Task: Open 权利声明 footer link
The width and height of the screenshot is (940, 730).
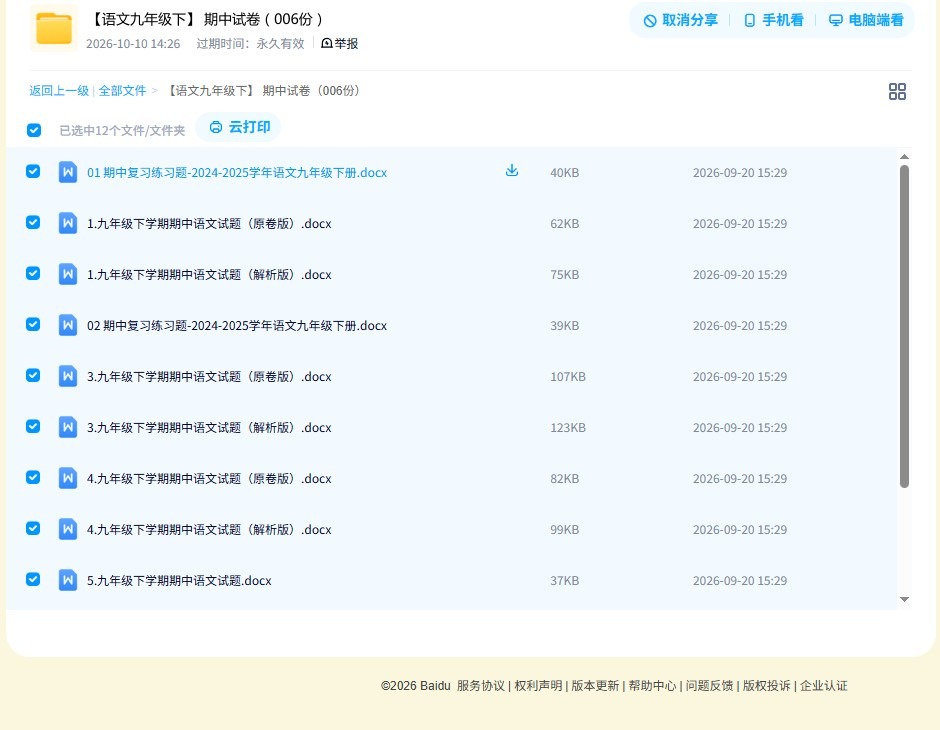Action: [538, 686]
